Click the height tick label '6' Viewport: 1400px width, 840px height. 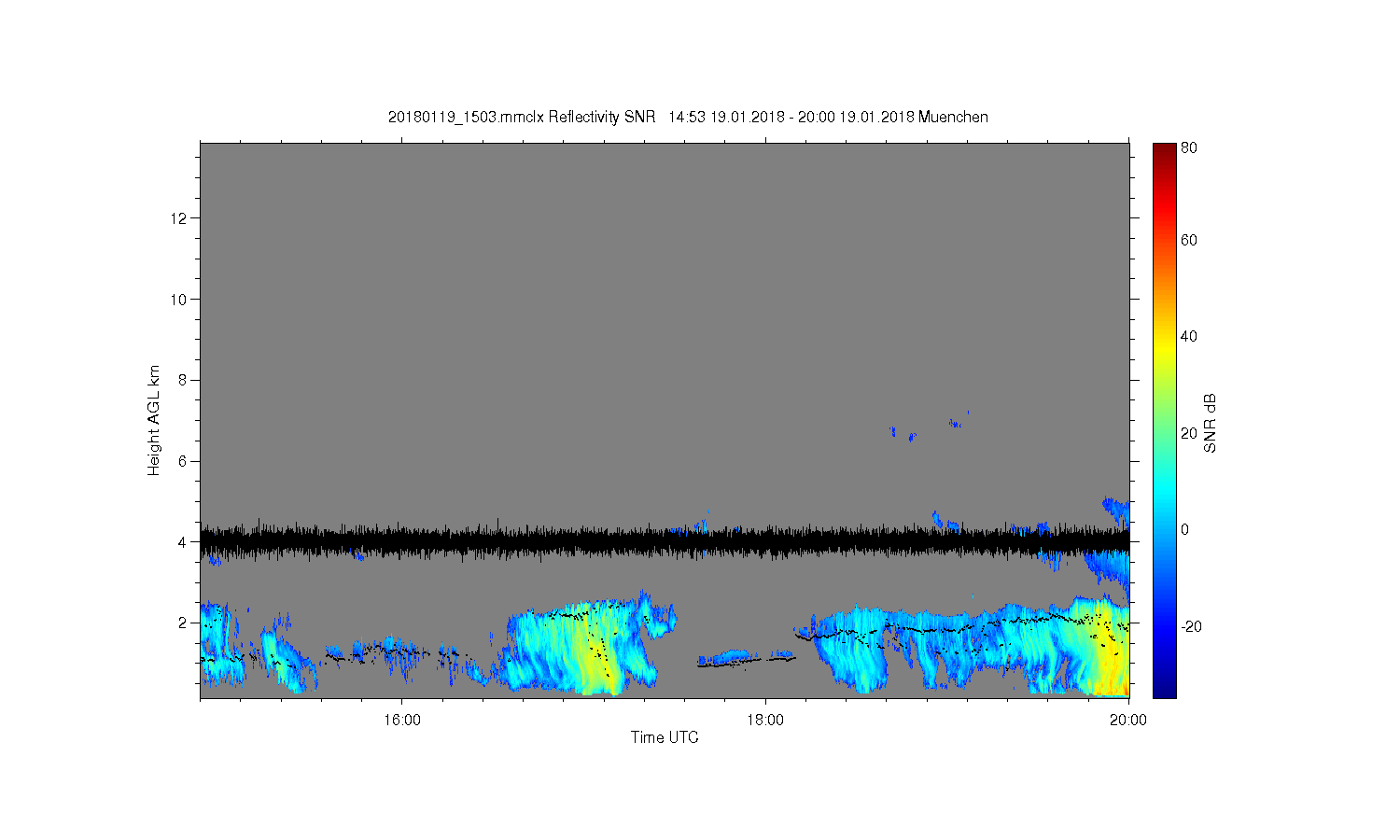pos(184,461)
